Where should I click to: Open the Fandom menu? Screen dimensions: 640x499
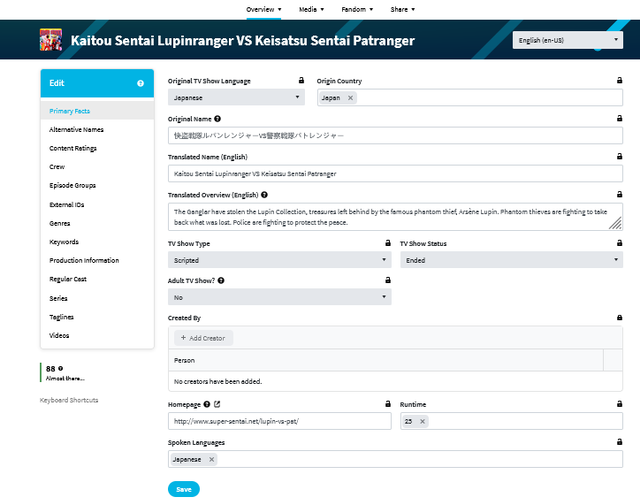pos(357,9)
